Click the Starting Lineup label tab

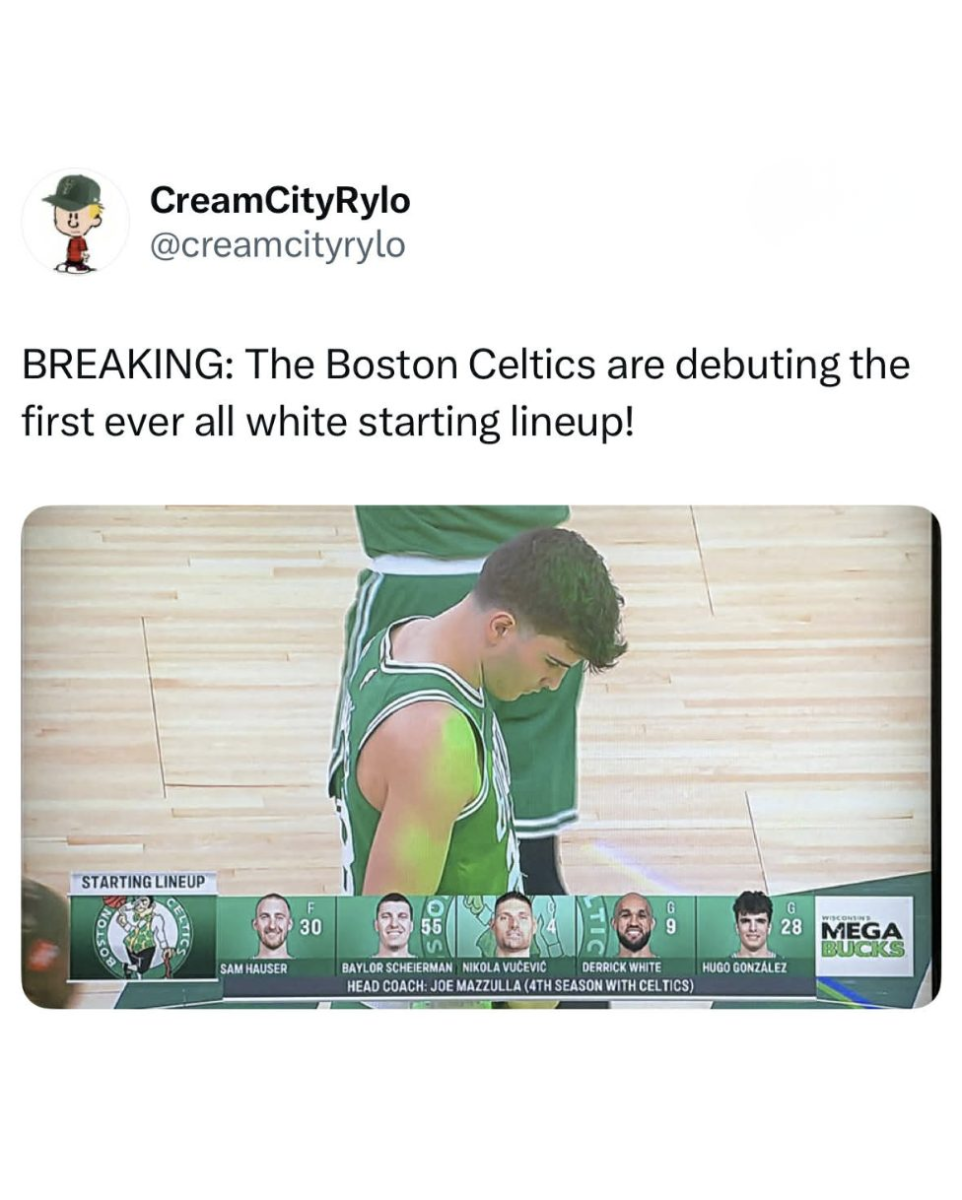(142, 883)
